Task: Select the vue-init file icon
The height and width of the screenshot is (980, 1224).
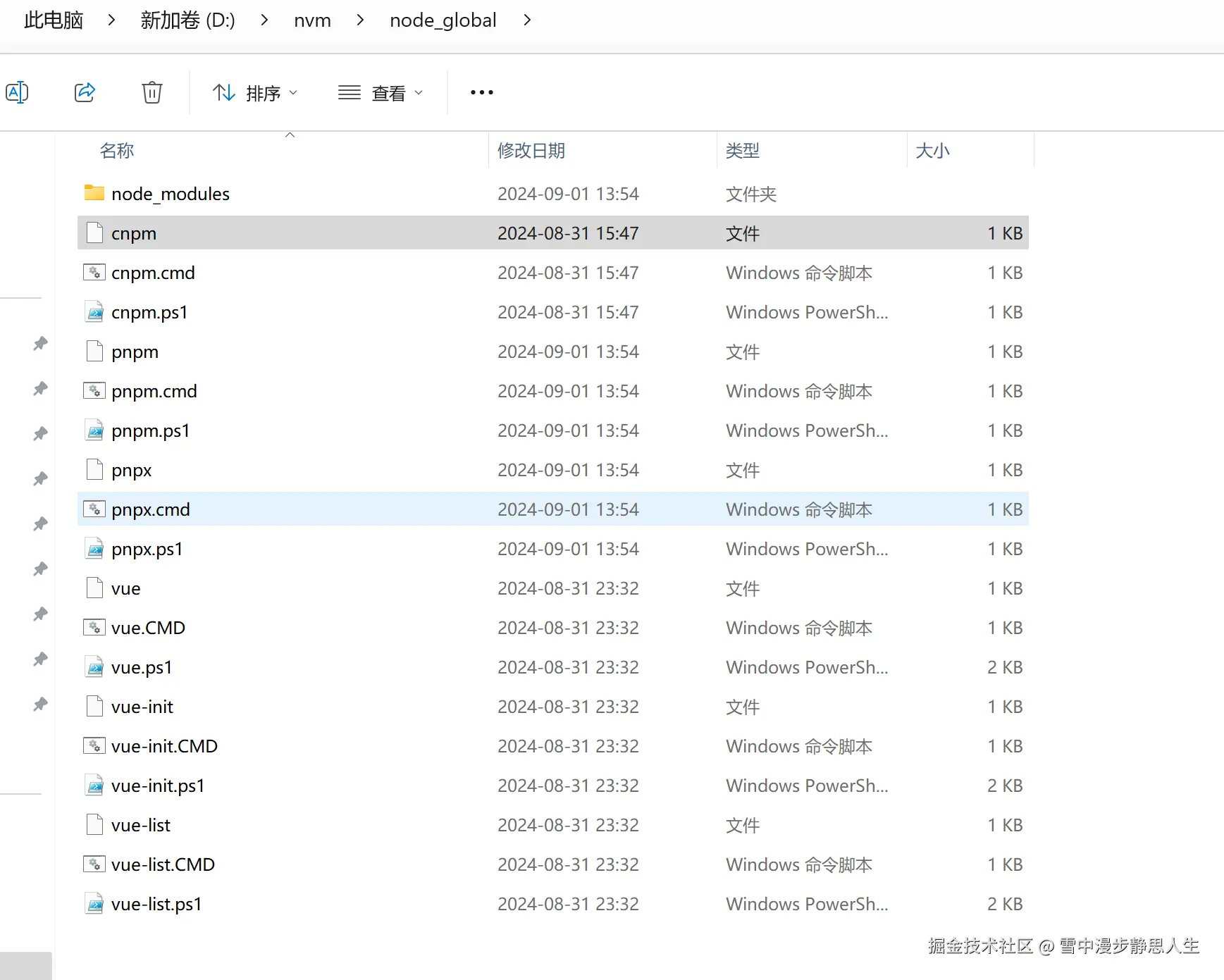Action: (x=94, y=706)
